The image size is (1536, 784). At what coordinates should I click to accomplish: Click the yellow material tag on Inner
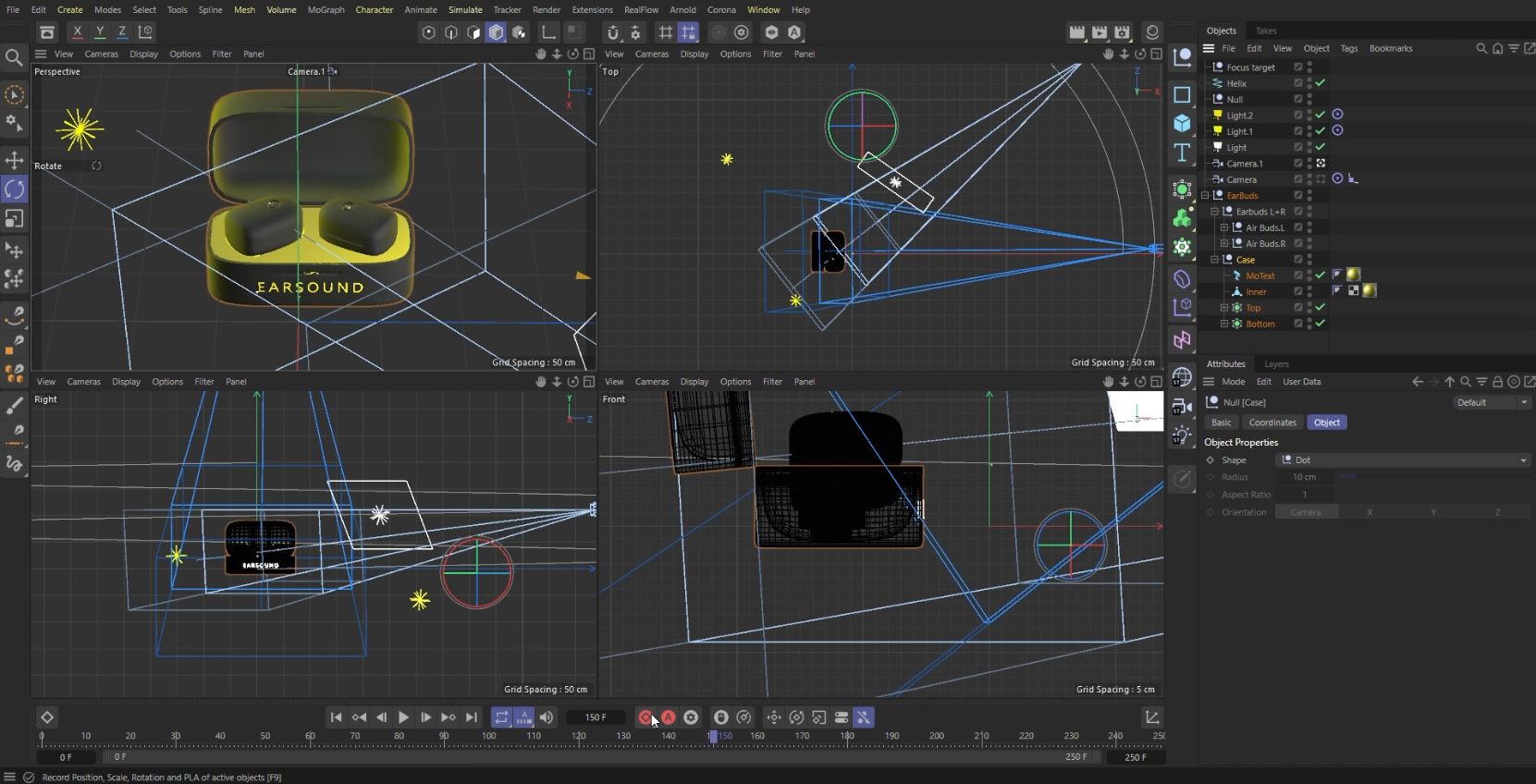coord(1370,290)
